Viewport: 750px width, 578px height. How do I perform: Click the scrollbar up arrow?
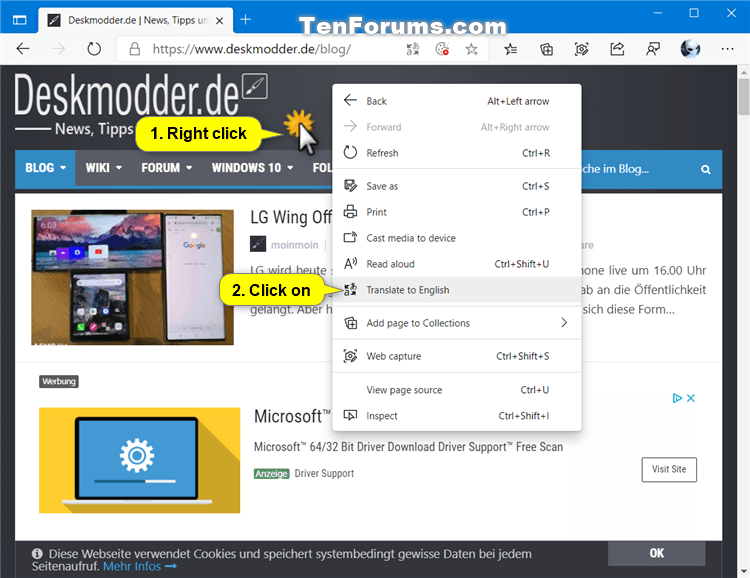[743, 72]
